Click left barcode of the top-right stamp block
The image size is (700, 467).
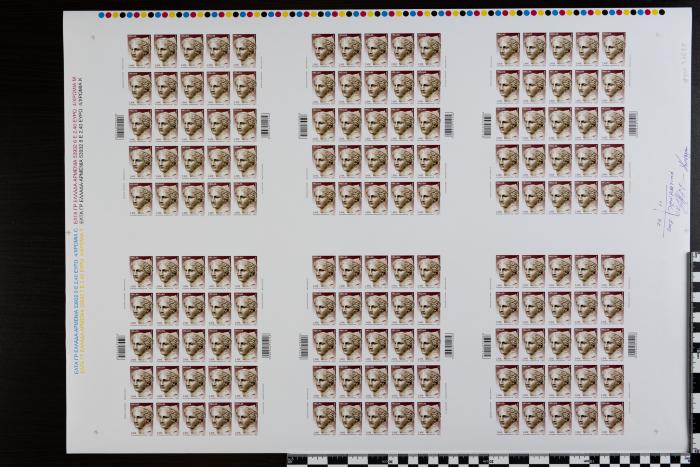[x=487, y=125]
